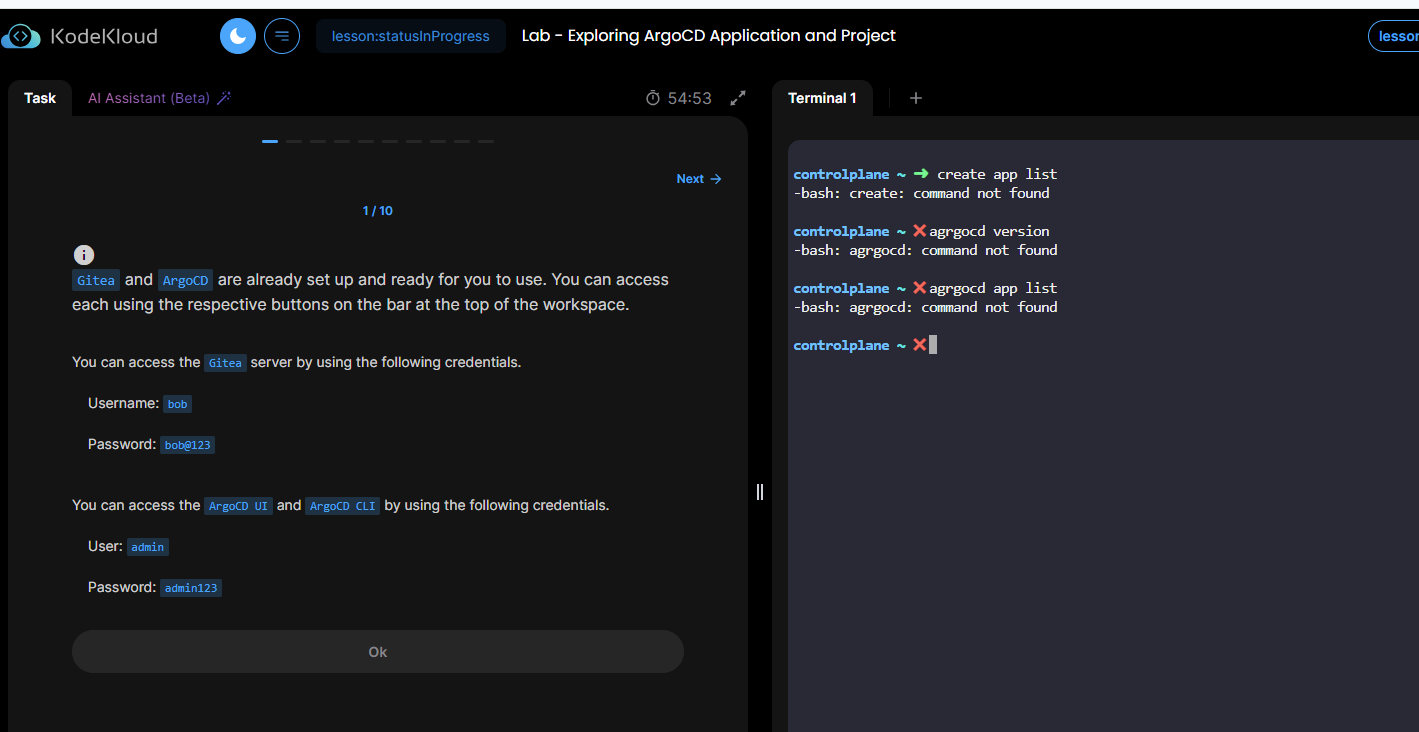Confirm with the Ok button

pyautogui.click(x=378, y=652)
